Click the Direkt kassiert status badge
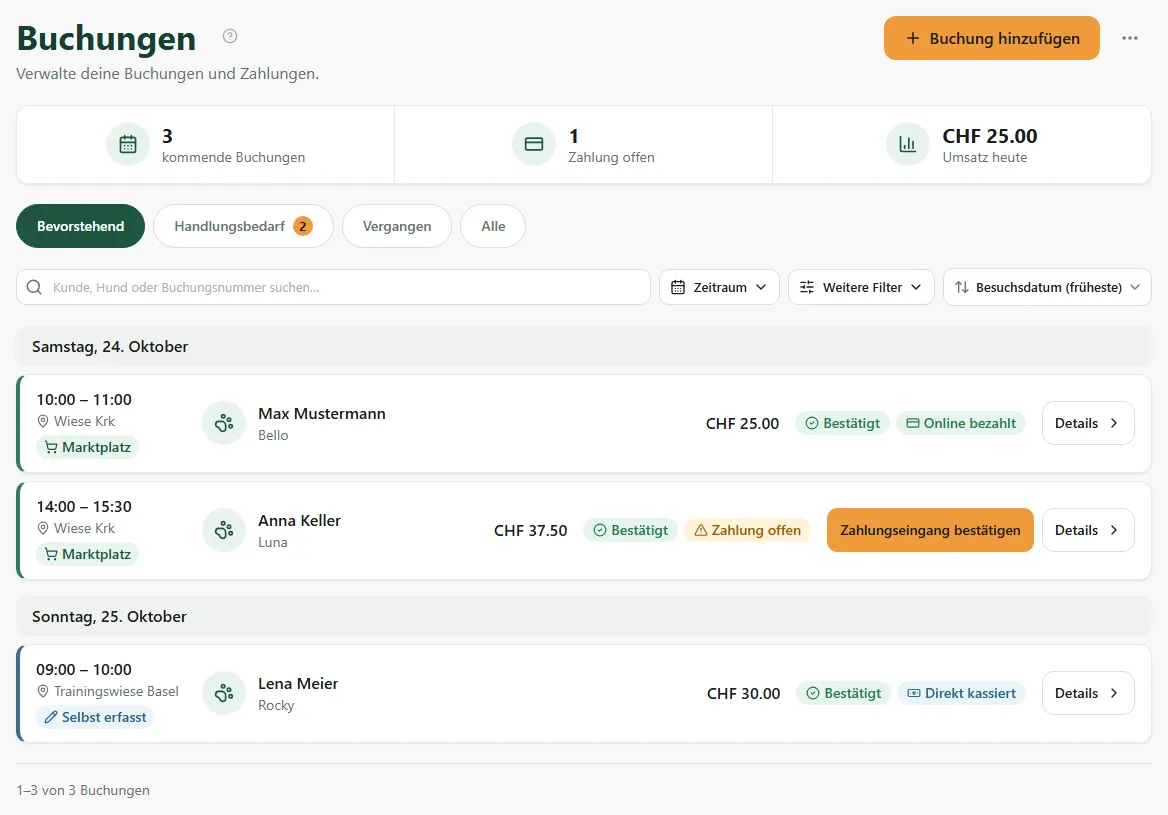 pos(962,694)
